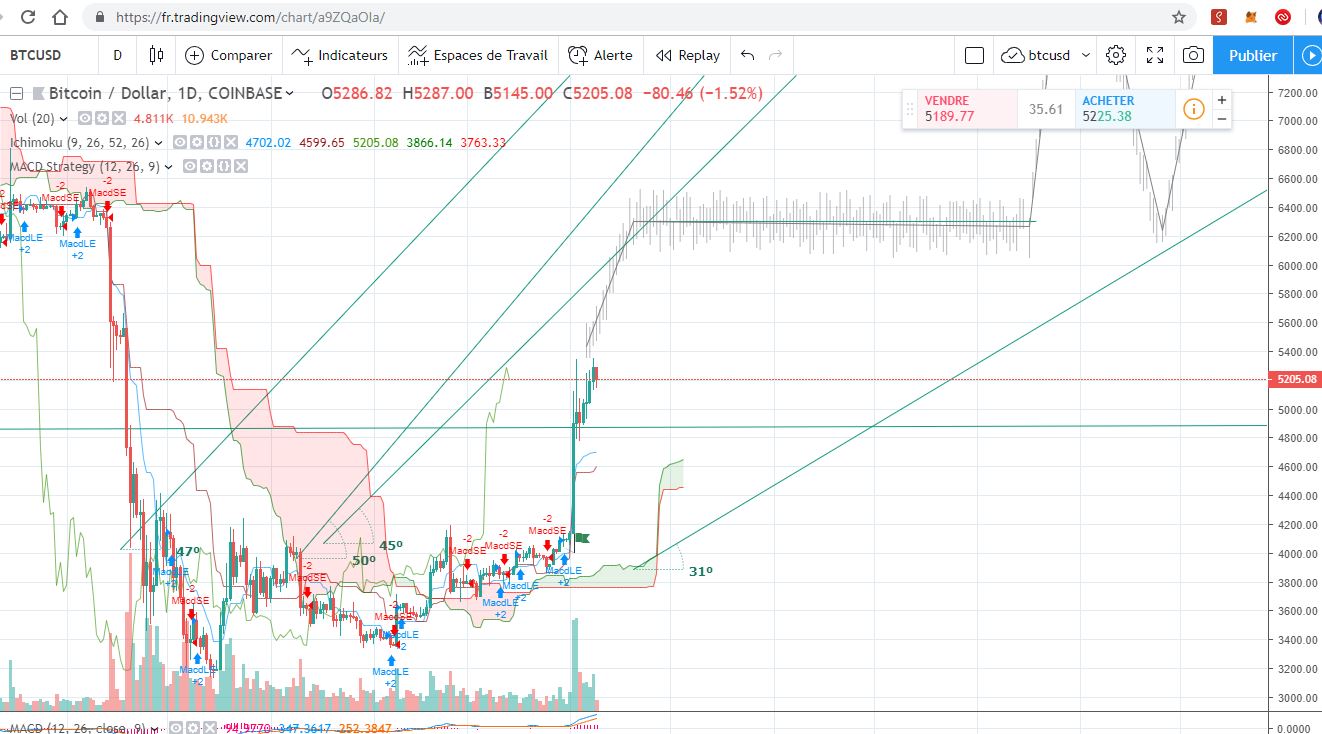Expand the Ichimoku indicator arrow
The height and width of the screenshot is (734, 1322).
tap(158, 143)
